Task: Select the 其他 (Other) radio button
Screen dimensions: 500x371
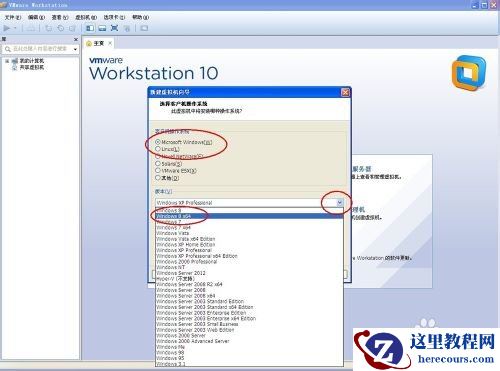Action: pyautogui.click(x=158, y=178)
